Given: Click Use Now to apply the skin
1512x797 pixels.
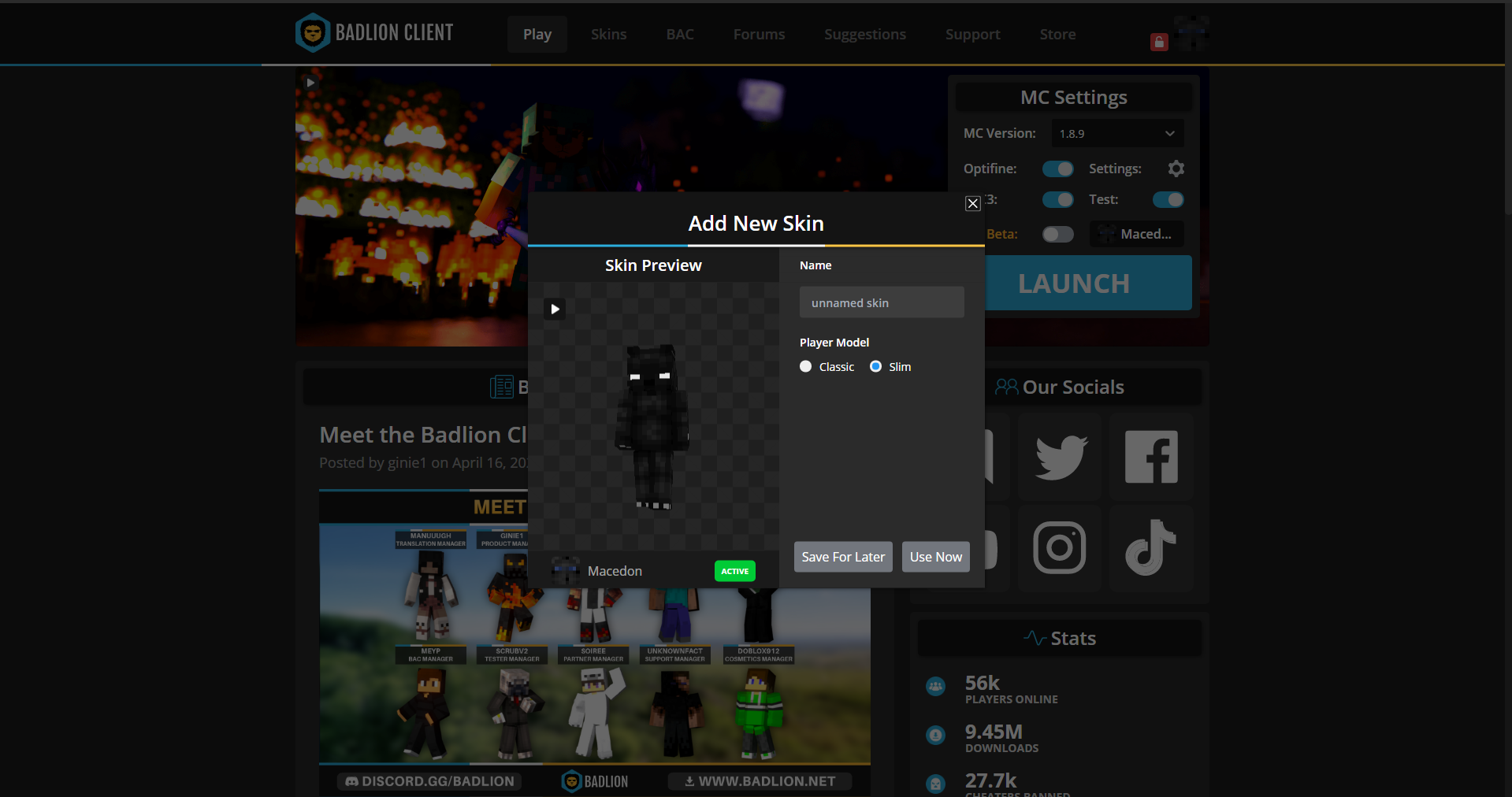Looking at the screenshot, I should click(x=934, y=557).
